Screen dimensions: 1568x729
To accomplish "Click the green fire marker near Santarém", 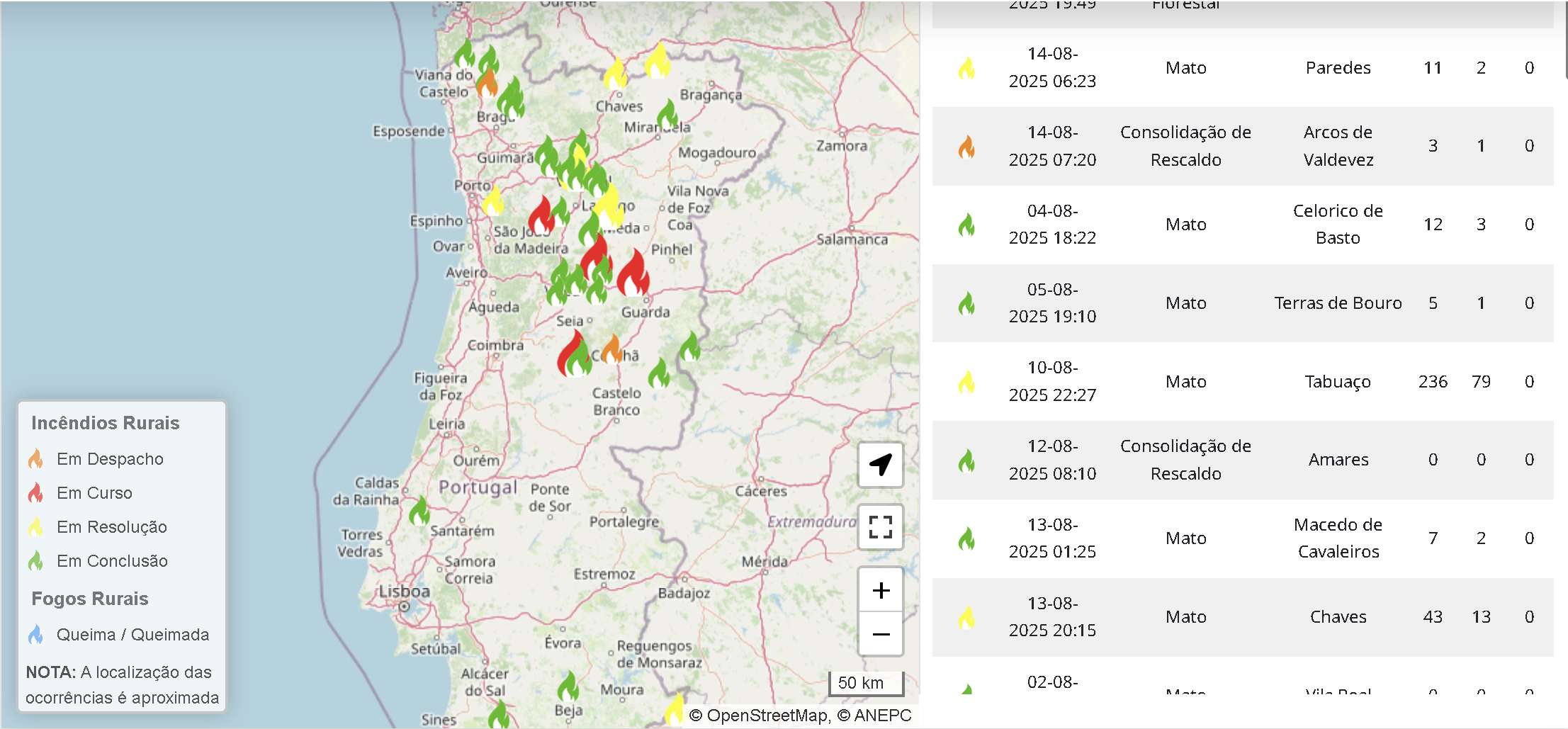I will (x=419, y=511).
